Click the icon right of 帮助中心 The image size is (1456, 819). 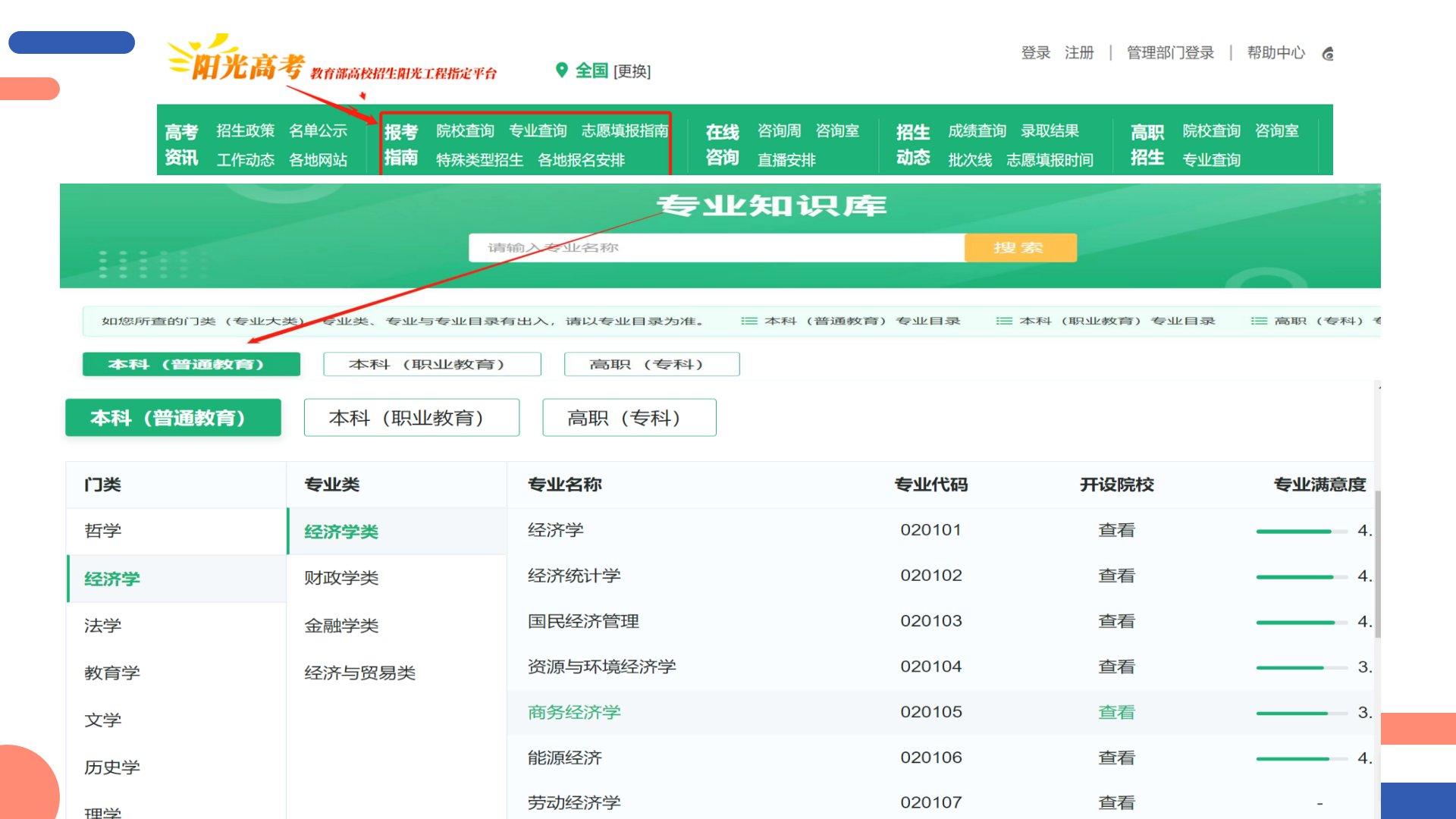coord(1328,53)
